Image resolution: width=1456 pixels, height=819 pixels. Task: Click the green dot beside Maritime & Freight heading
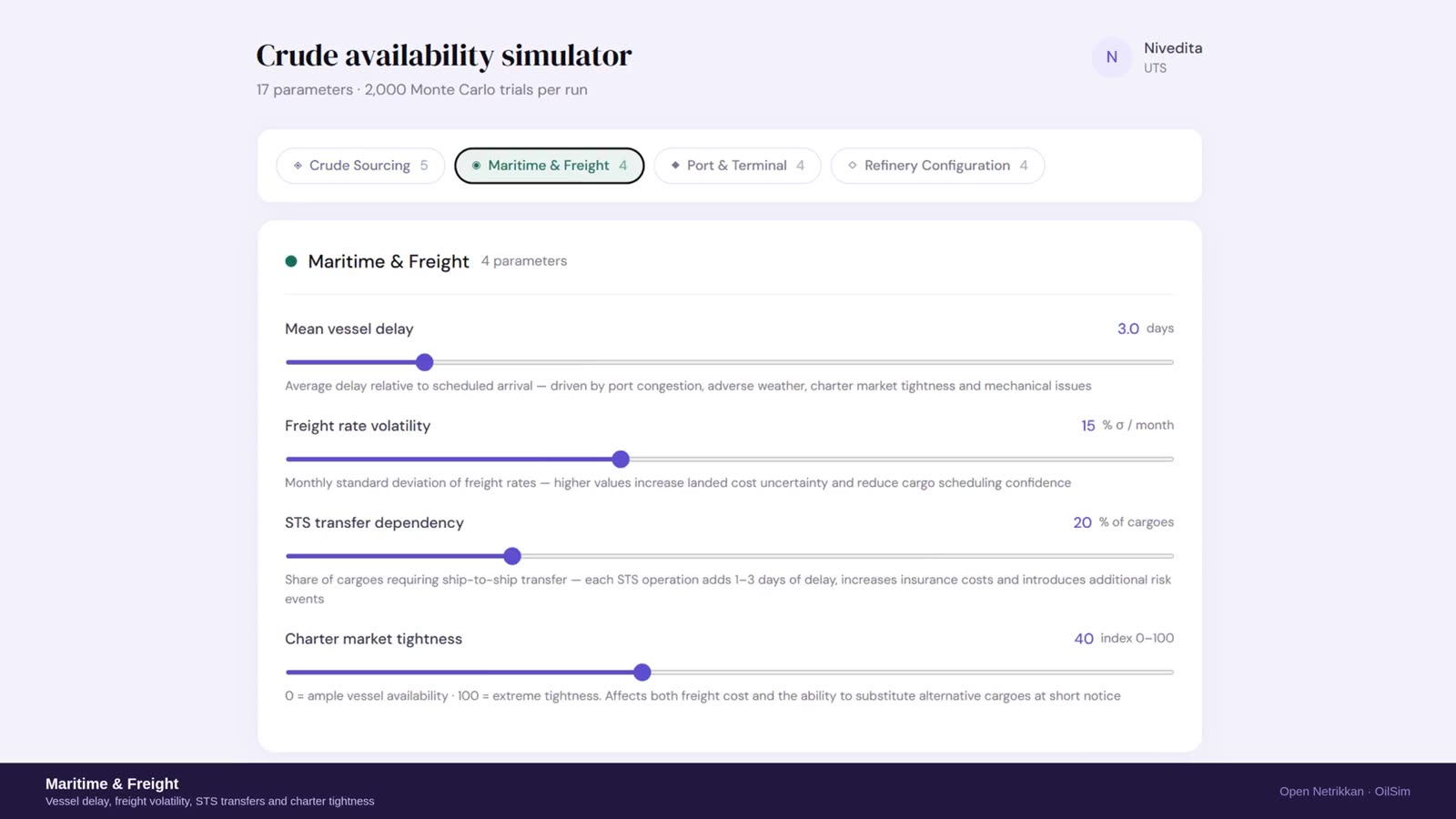(x=291, y=261)
